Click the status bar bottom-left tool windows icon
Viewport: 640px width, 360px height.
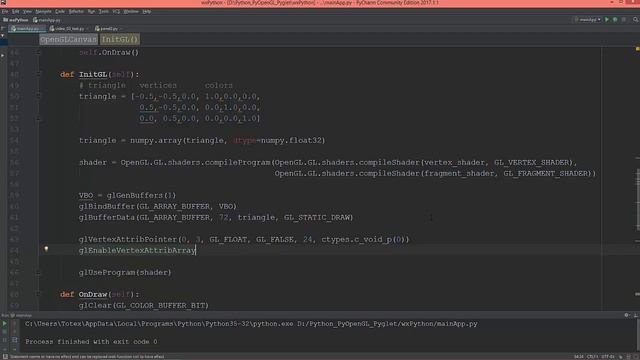[x=5, y=357]
